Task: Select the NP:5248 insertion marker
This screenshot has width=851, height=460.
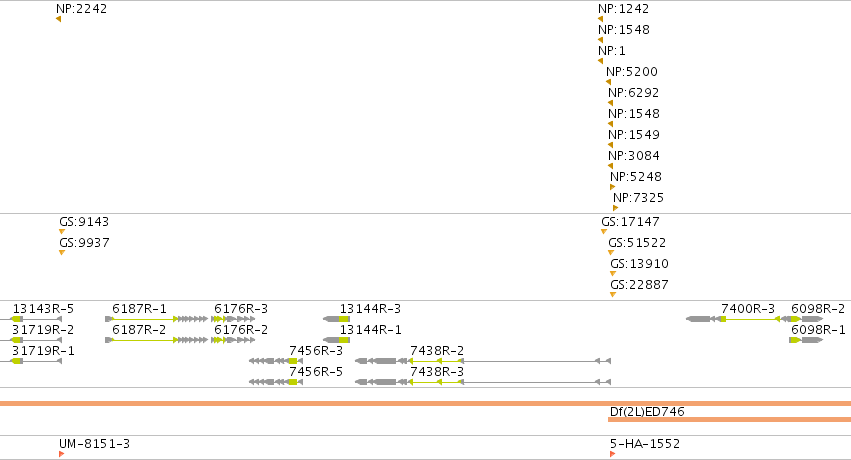Action: pos(613,187)
